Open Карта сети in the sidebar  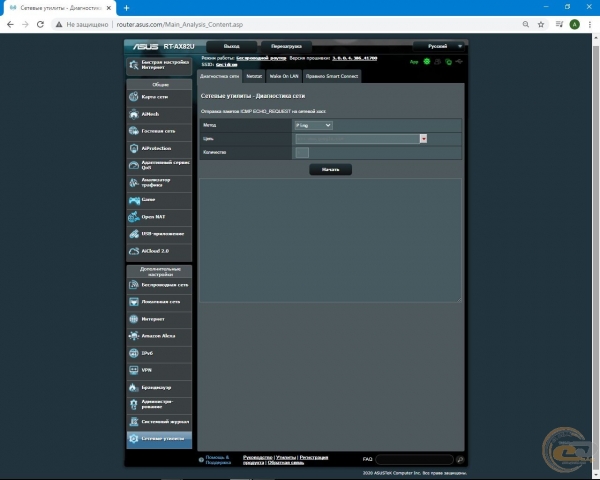click(159, 97)
